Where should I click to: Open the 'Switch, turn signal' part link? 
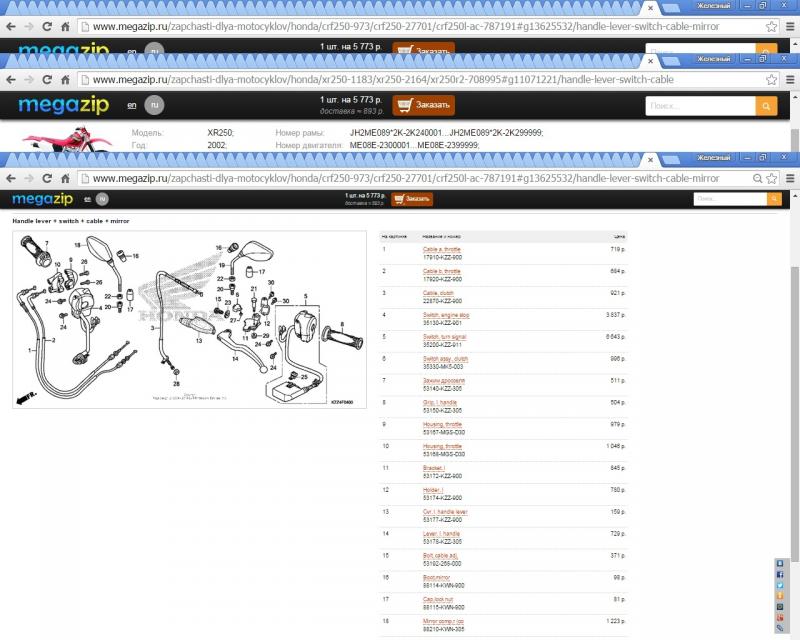click(444, 337)
